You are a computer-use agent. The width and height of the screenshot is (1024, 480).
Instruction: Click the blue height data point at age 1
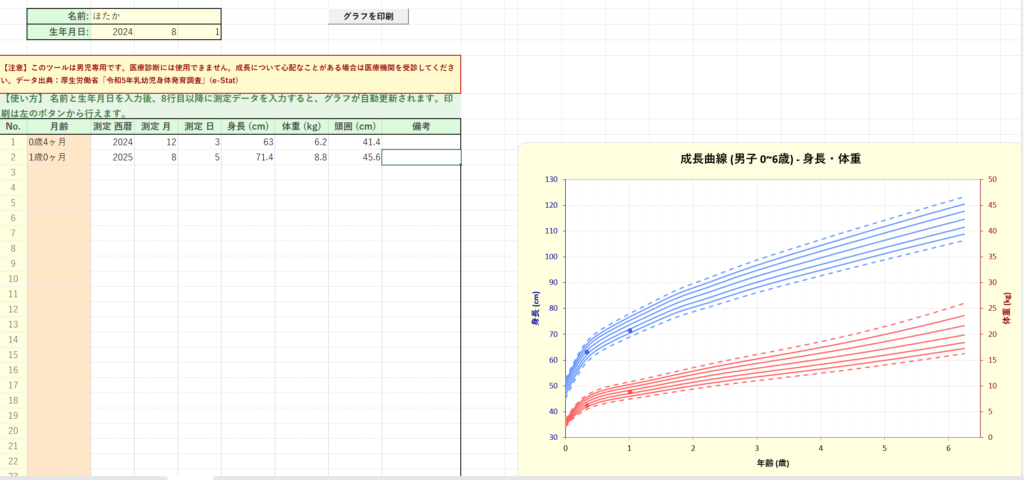pyautogui.click(x=630, y=331)
